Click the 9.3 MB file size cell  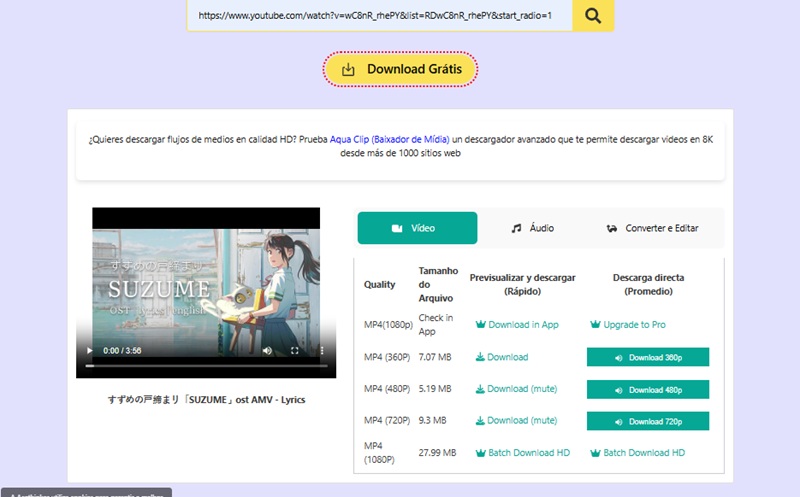pyautogui.click(x=433, y=420)
